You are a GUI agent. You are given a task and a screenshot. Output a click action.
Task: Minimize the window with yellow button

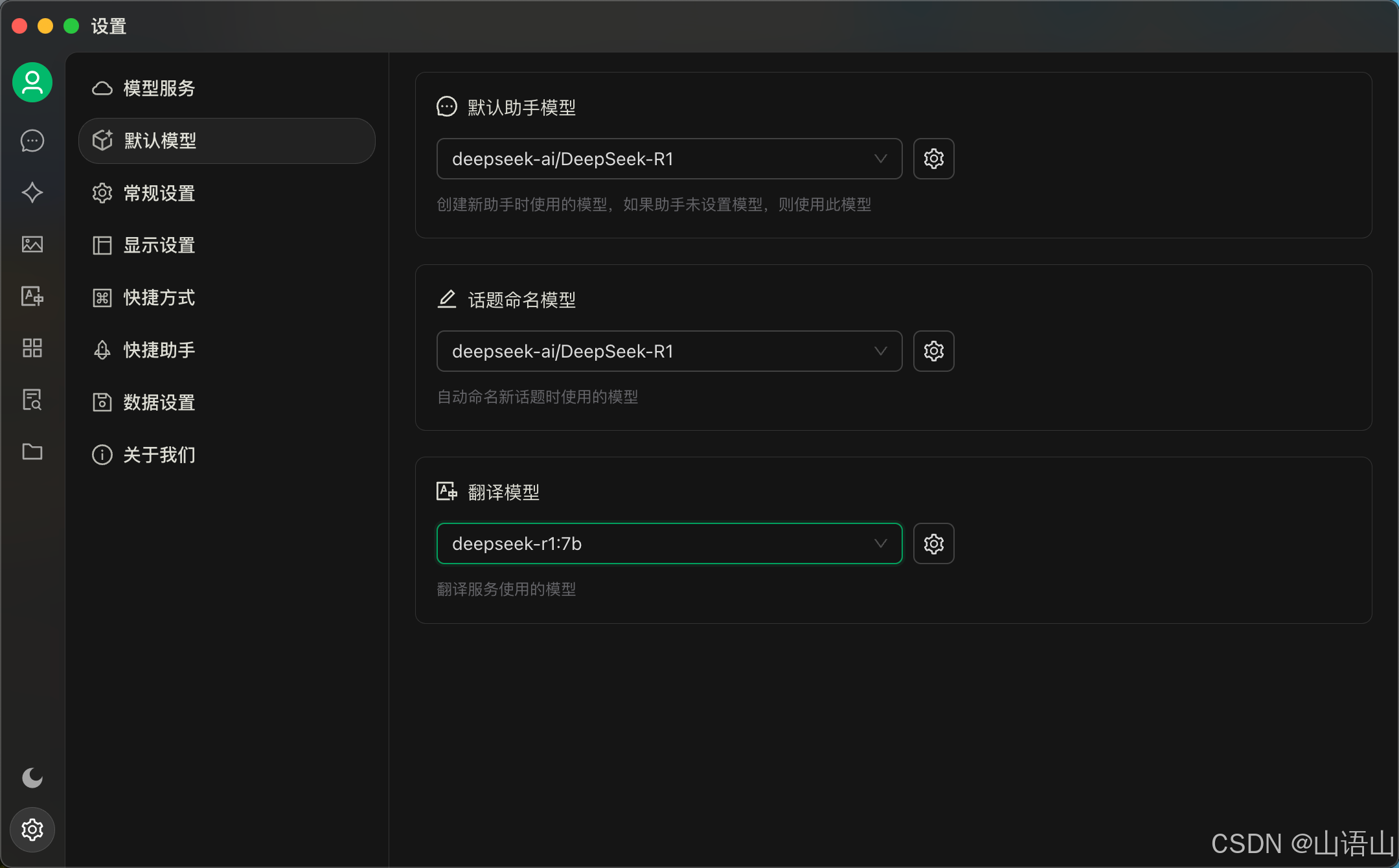[45, 26]
